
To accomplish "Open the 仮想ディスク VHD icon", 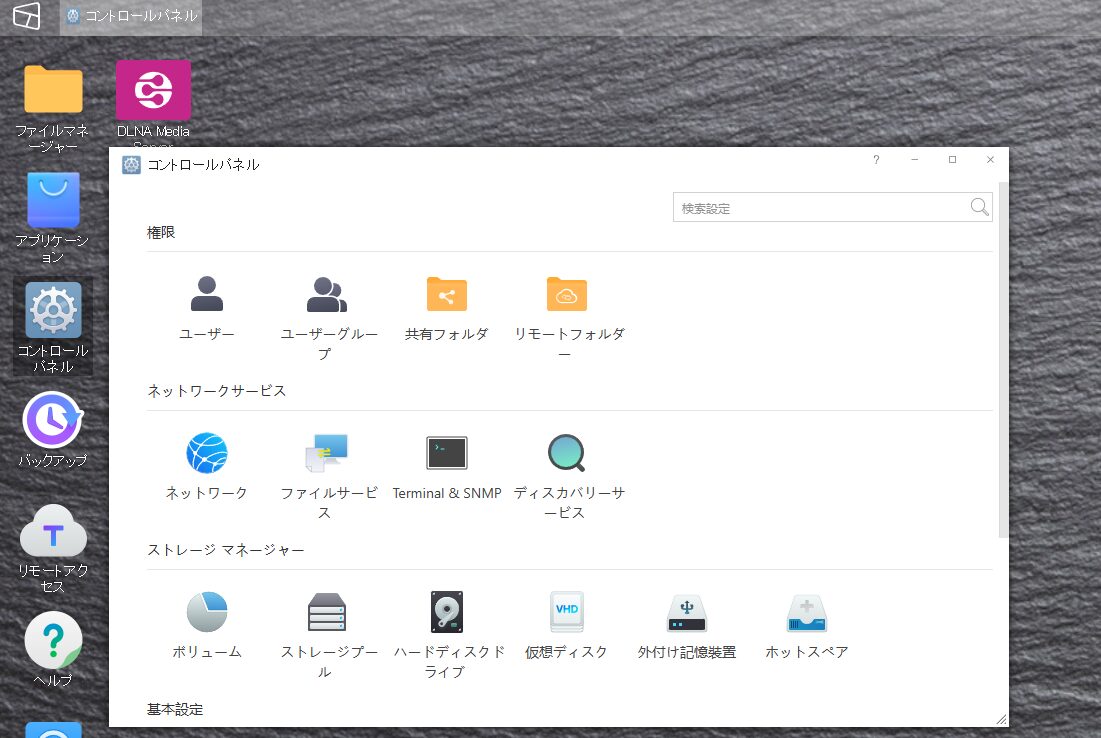I will tap(567, 612).
